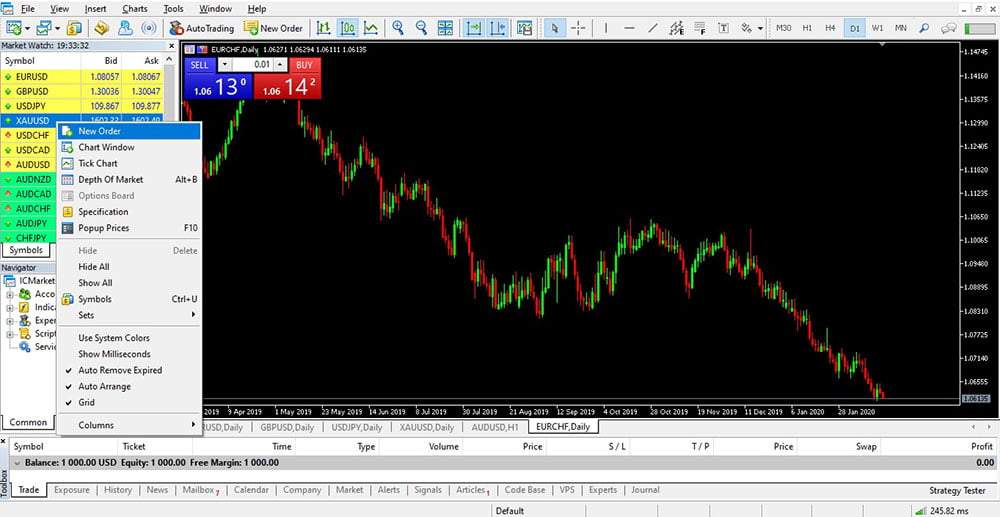Toggle the chart shift icon
This screenshot has width=1000, height=517.
click(497, 28)
